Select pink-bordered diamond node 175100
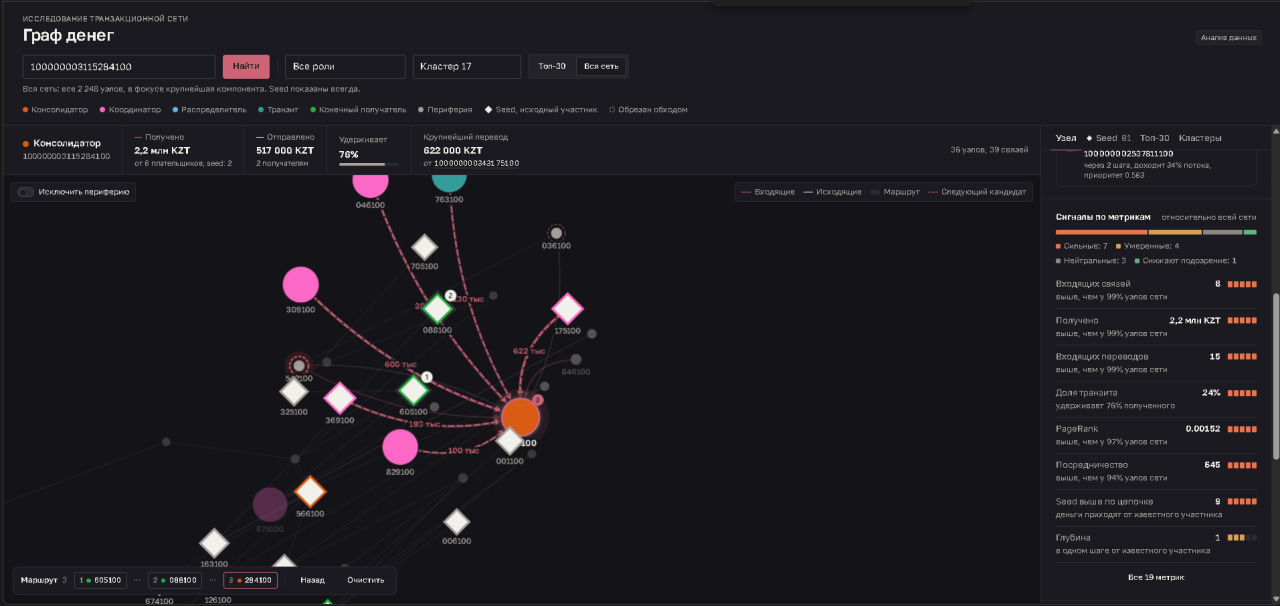Viewport: 1280px width, 606px height. point(567,309)
